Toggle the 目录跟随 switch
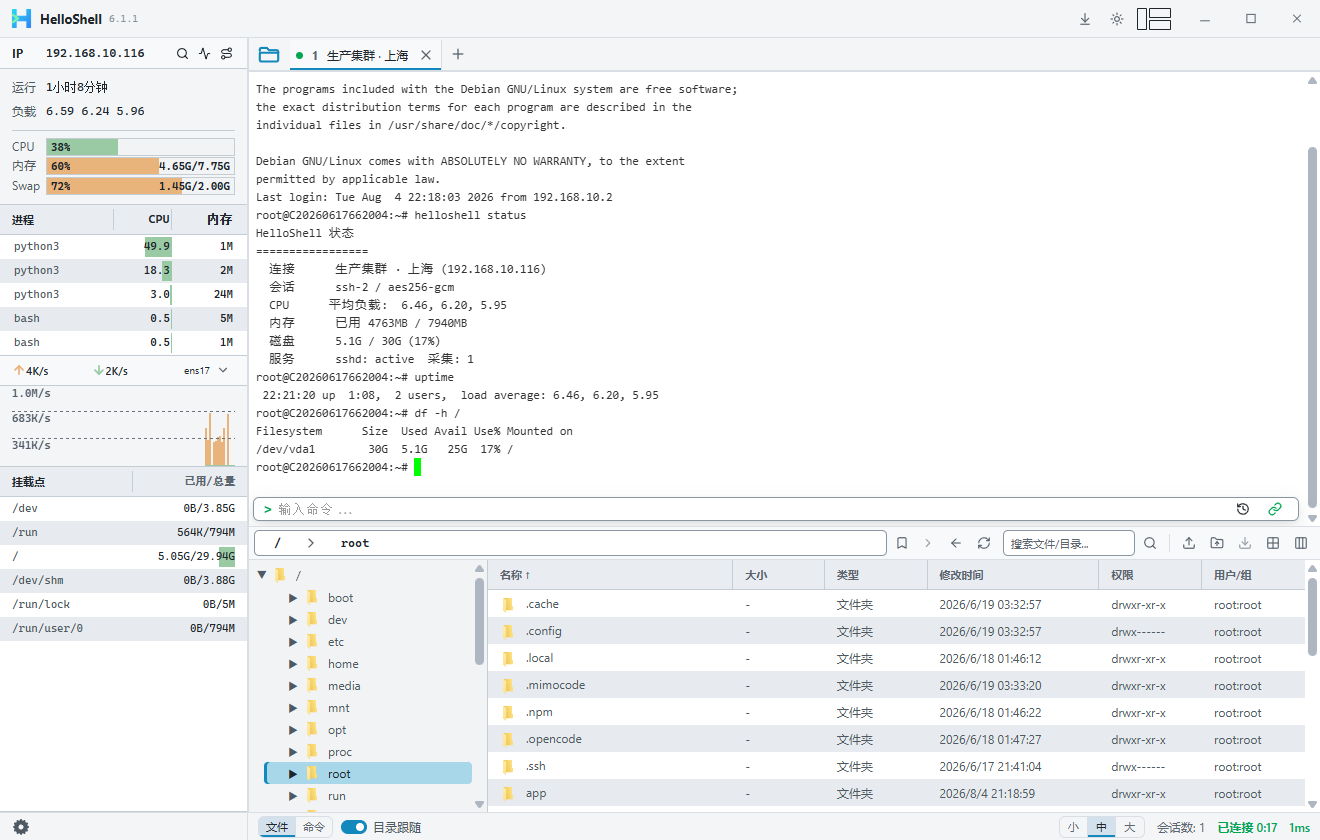Screen dimensions: 1320x840 coord(354,827)
